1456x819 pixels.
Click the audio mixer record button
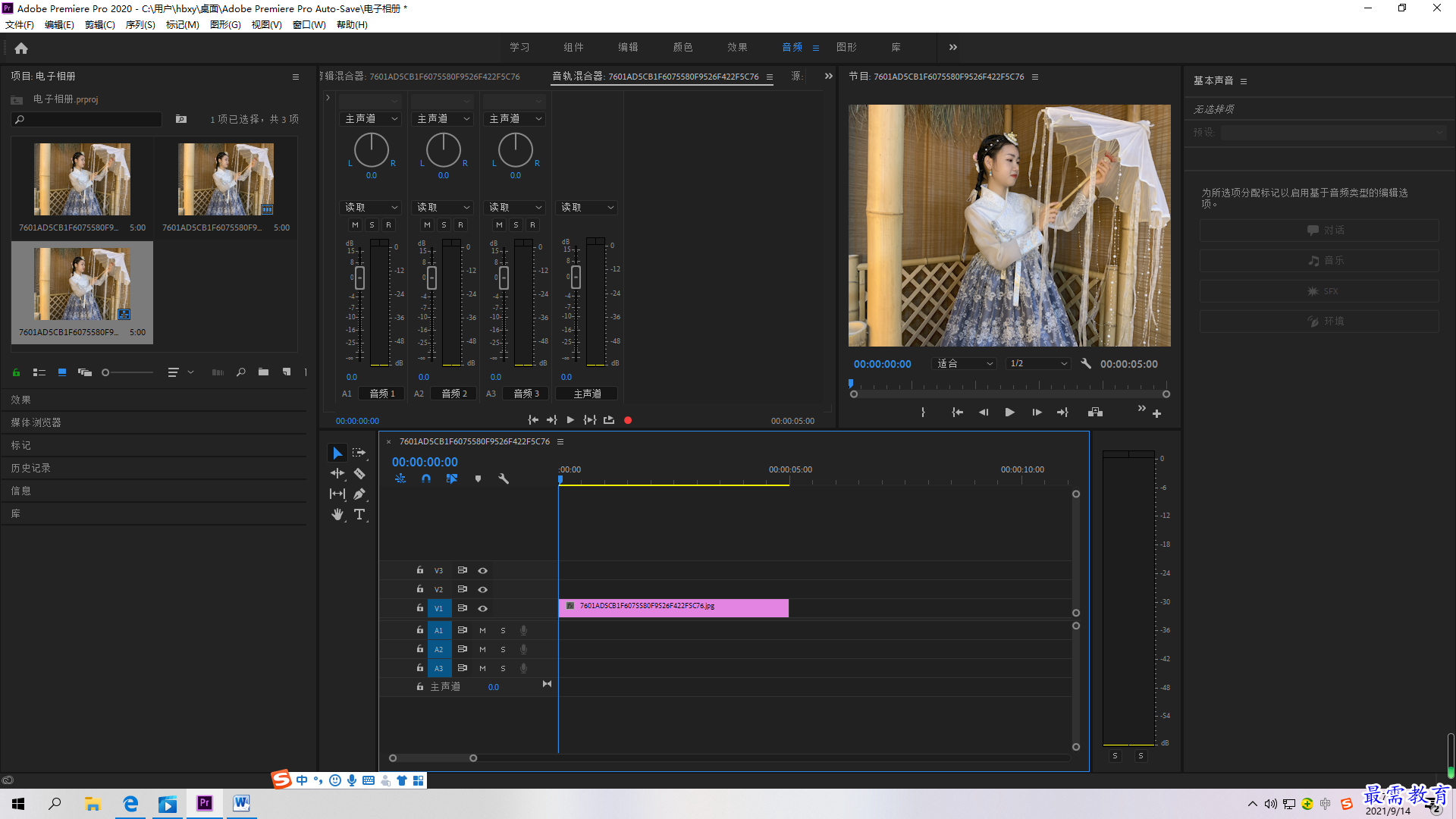click(x=628, y=420)
